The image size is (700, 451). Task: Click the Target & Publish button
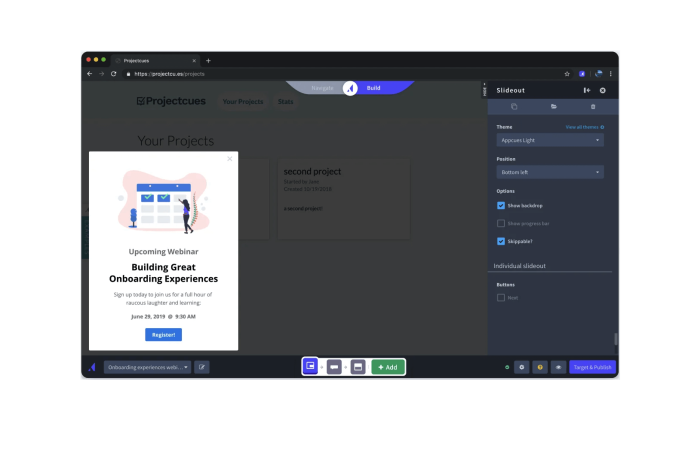coord(592,367)
